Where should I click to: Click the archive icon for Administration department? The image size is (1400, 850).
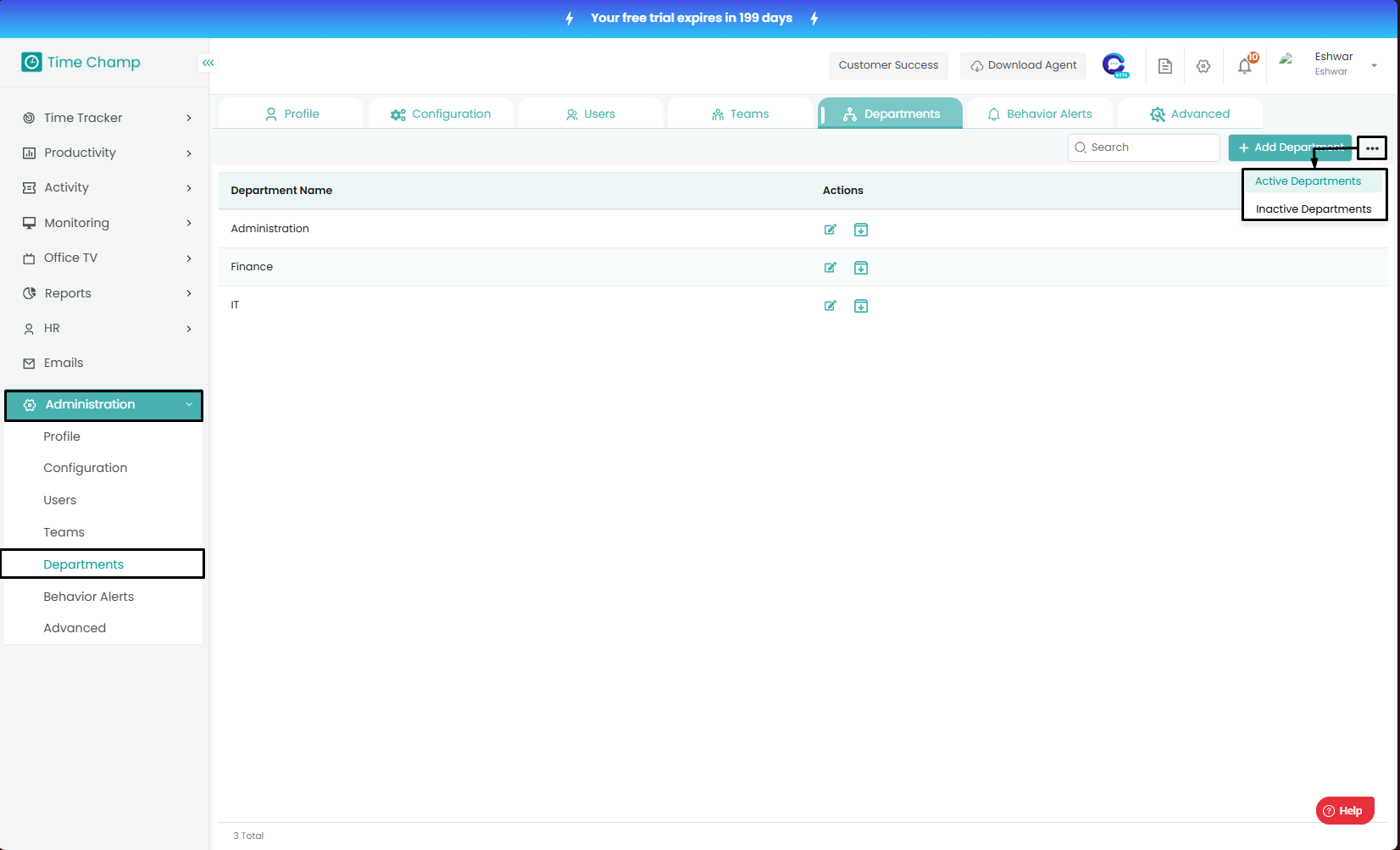point(860,230)
